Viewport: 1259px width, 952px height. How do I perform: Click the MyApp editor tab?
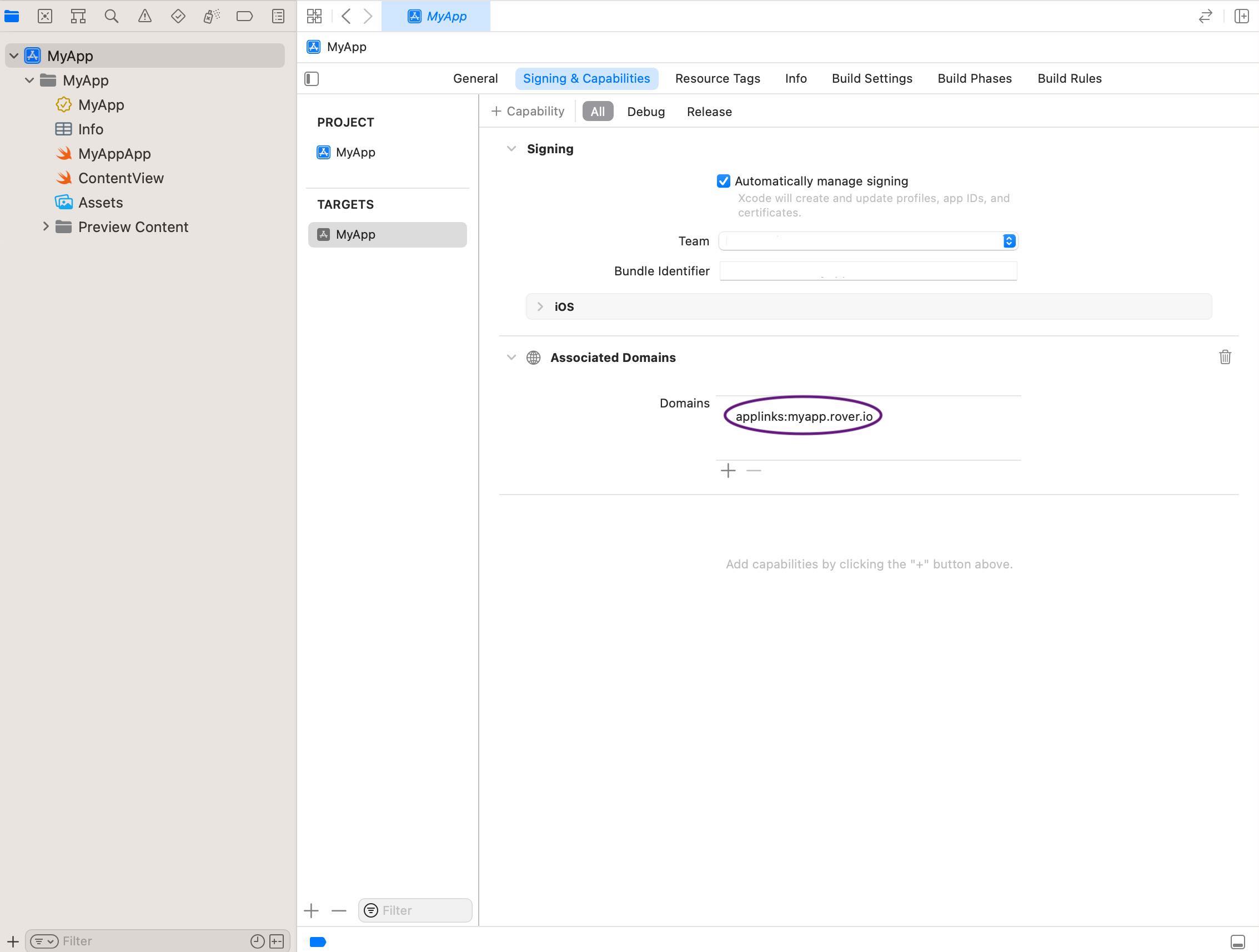[x=436, y=16]
